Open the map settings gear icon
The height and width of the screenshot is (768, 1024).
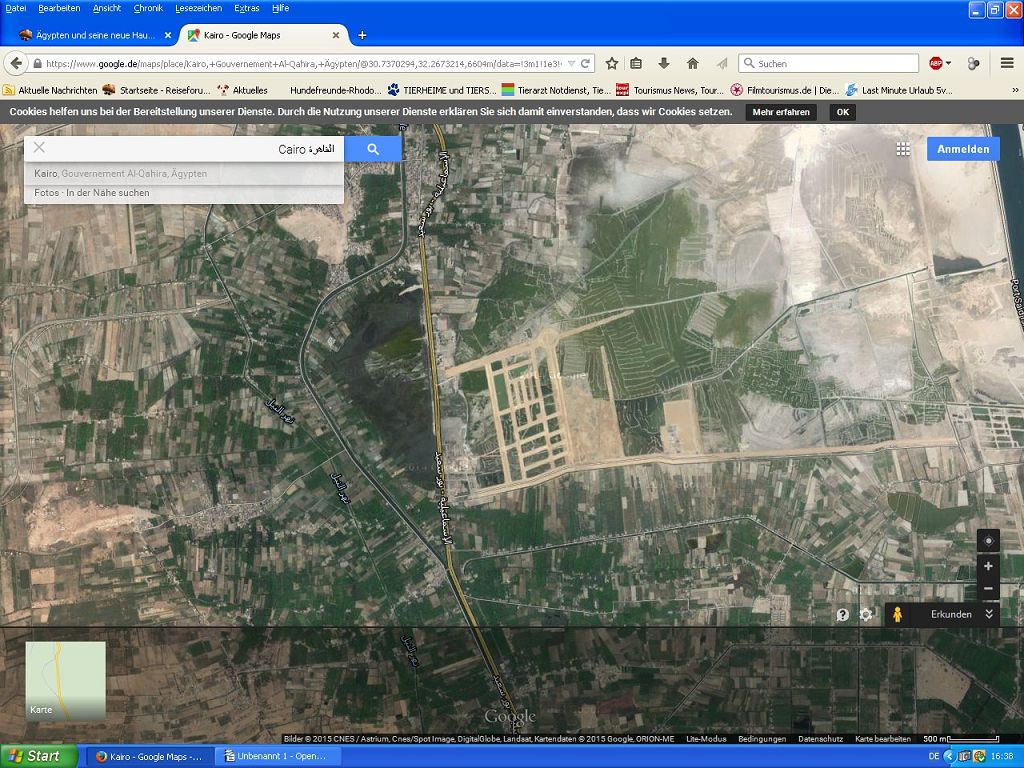pyautogui.click(x=866, y=615)
